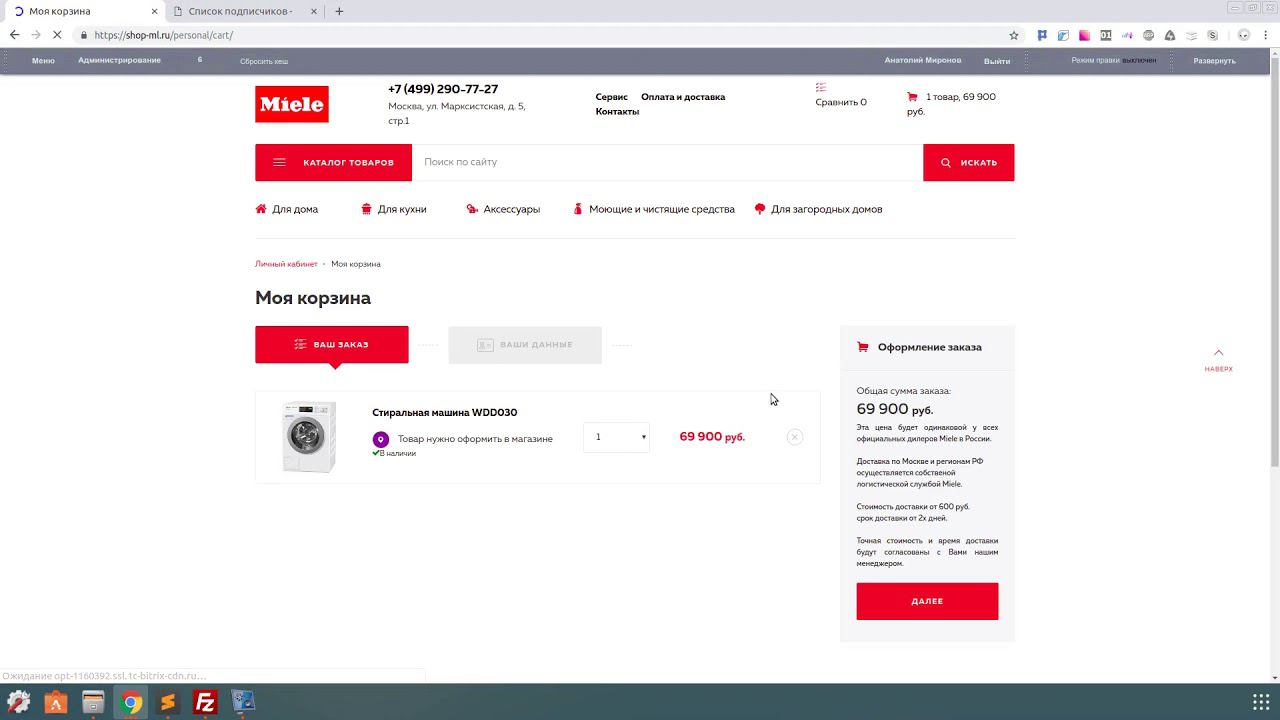
Task: Select the Ваш заказ step tab
Action: click(x=331, y=345)
